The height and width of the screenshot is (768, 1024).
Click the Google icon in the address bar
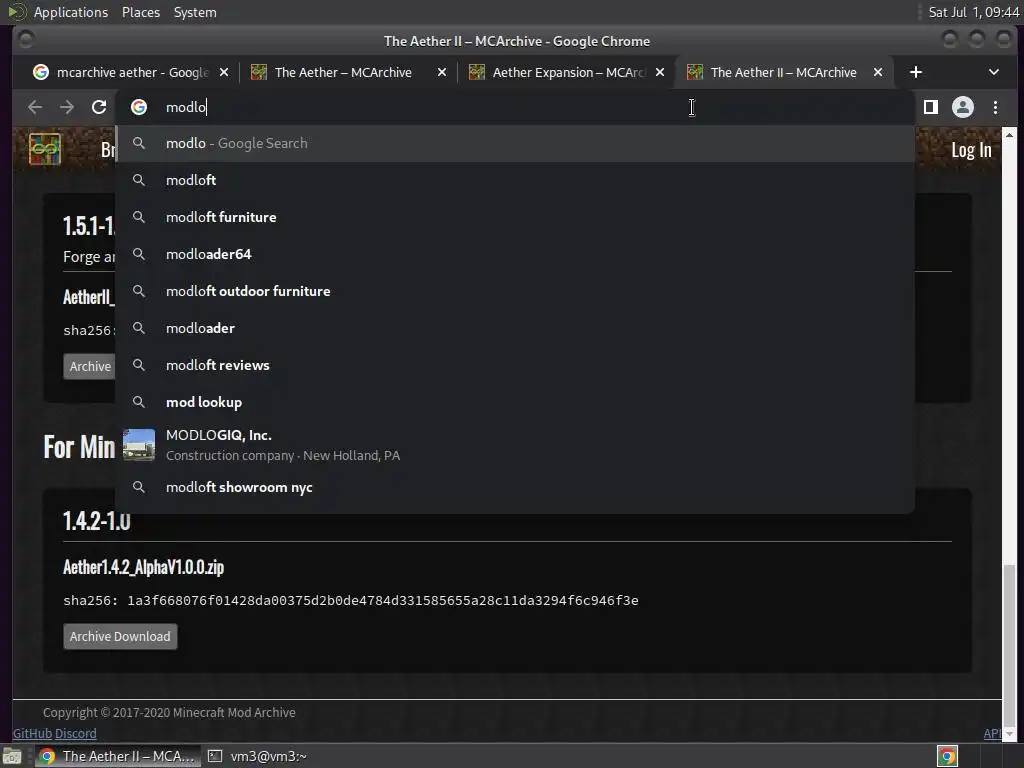click(139, 107)
